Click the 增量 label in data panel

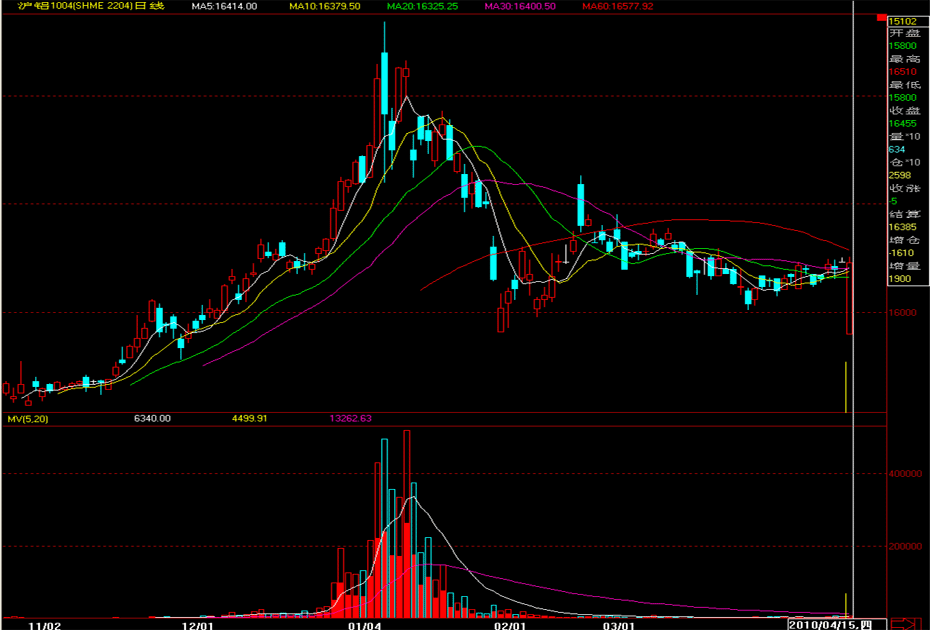tap(904, 266)
